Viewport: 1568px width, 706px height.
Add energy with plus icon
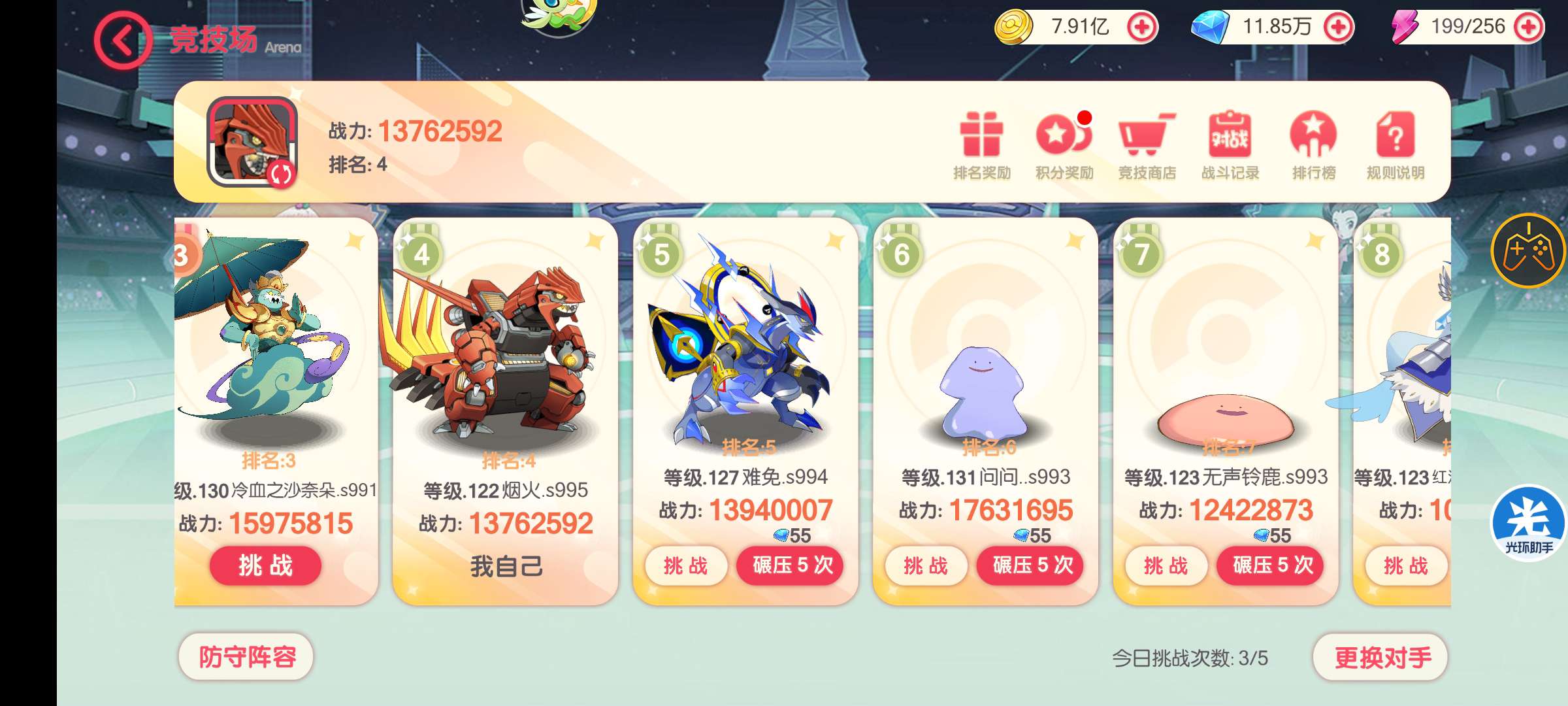[1529, 27]
